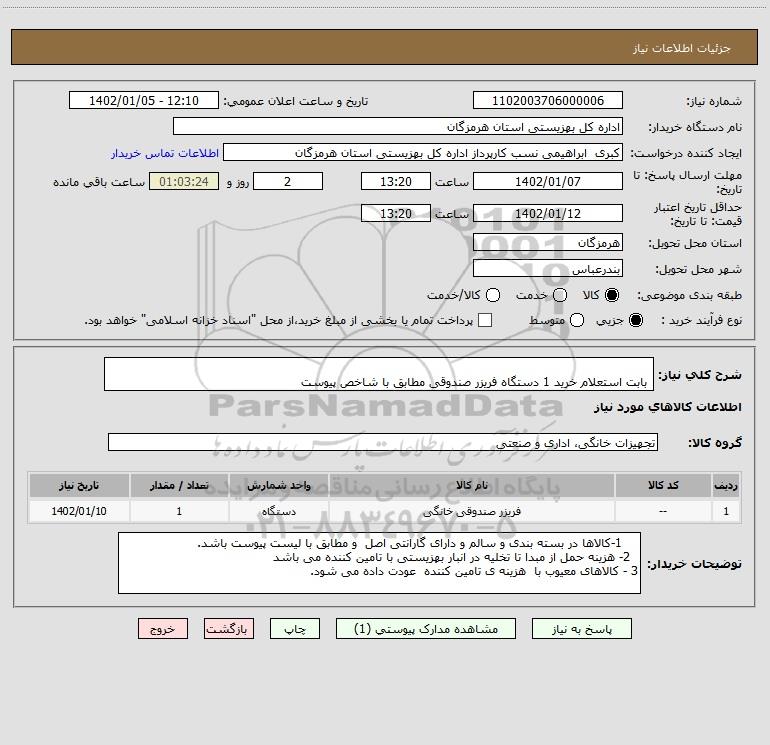Click the کد کالا column header

click(x=662, y=485)
